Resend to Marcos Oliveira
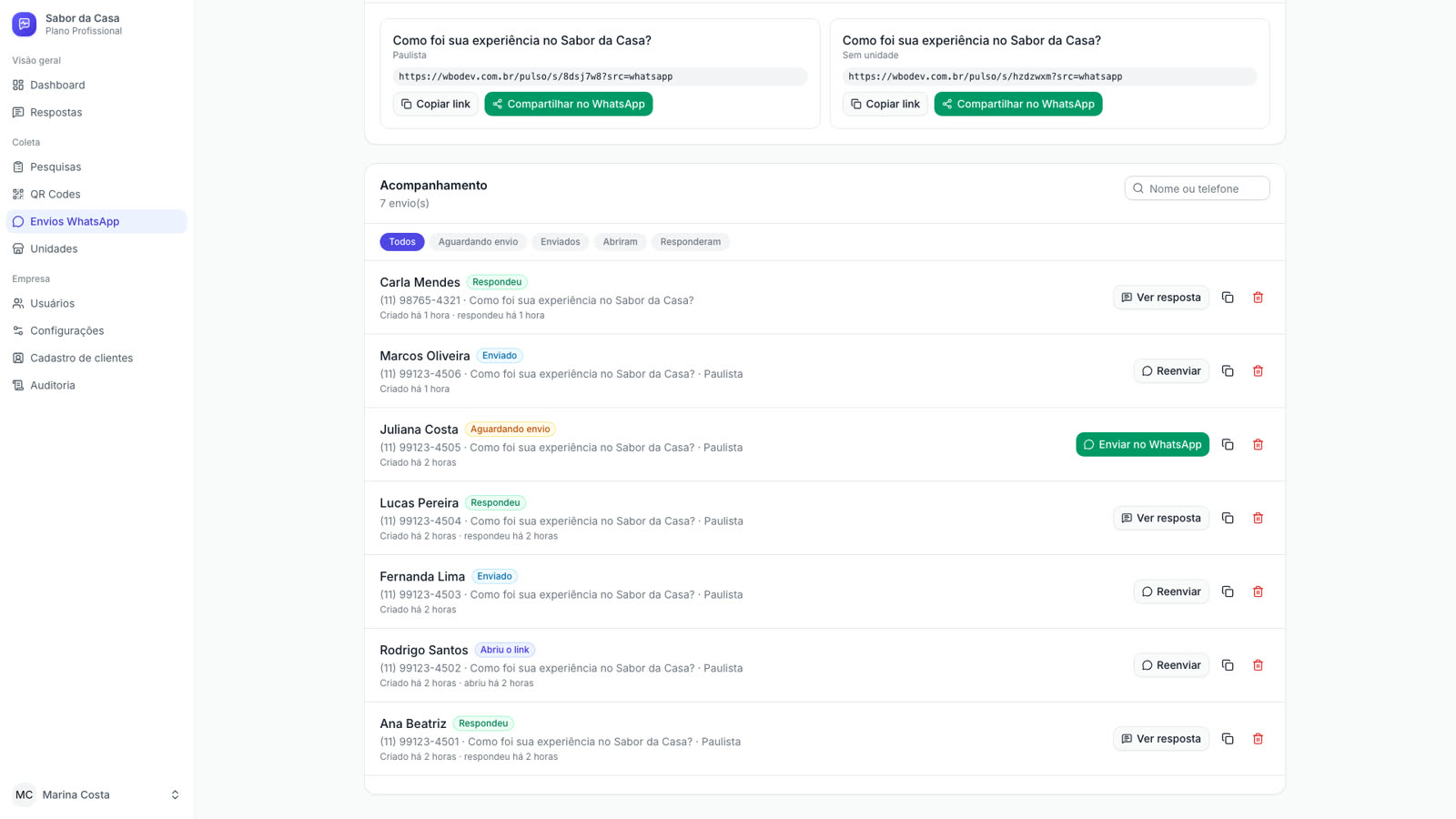Screen dimensions: 1456x819 tap(1171, 371)
